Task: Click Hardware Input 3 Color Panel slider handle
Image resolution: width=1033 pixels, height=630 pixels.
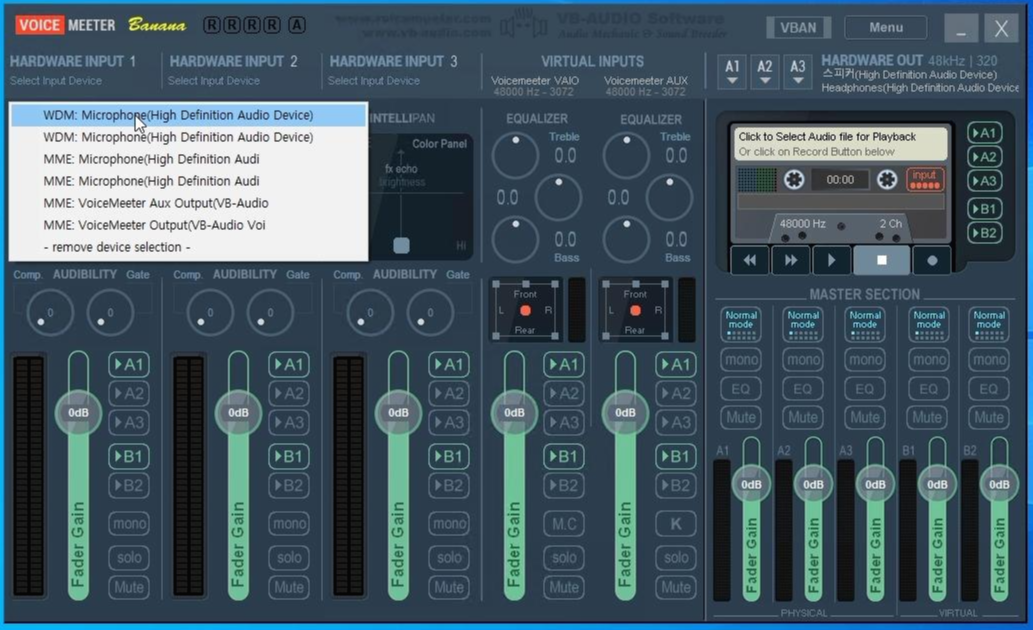Action: [401, 245]
